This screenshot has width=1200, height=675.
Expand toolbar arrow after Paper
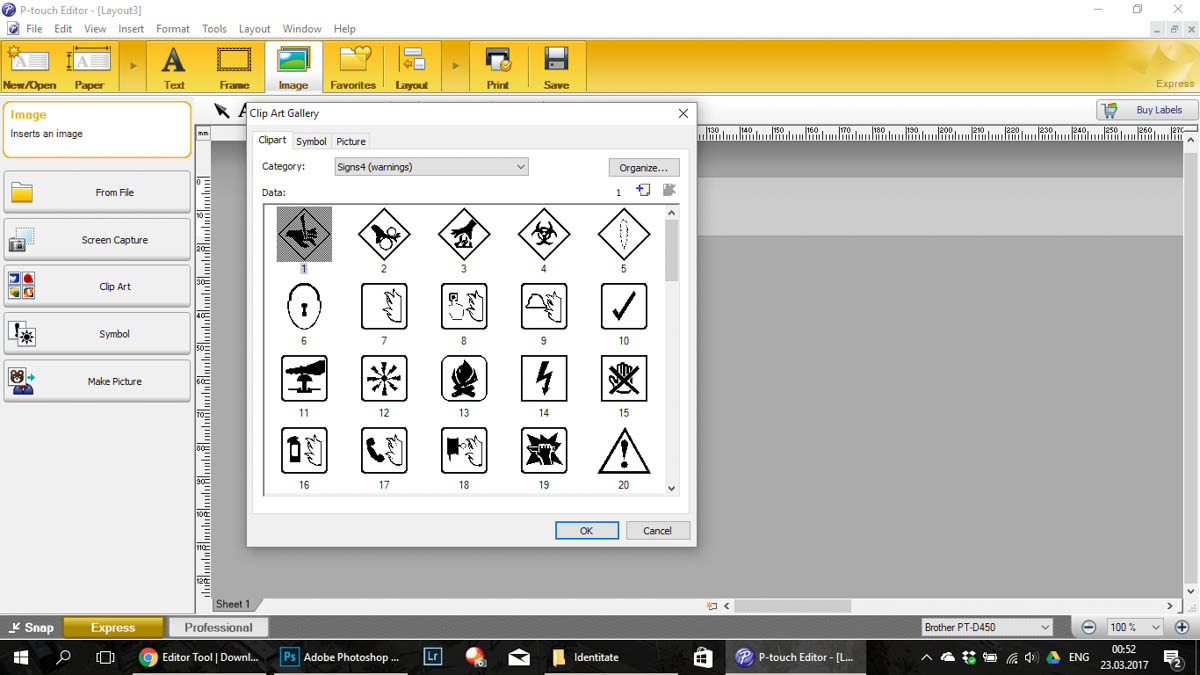[x=133, y=67]
